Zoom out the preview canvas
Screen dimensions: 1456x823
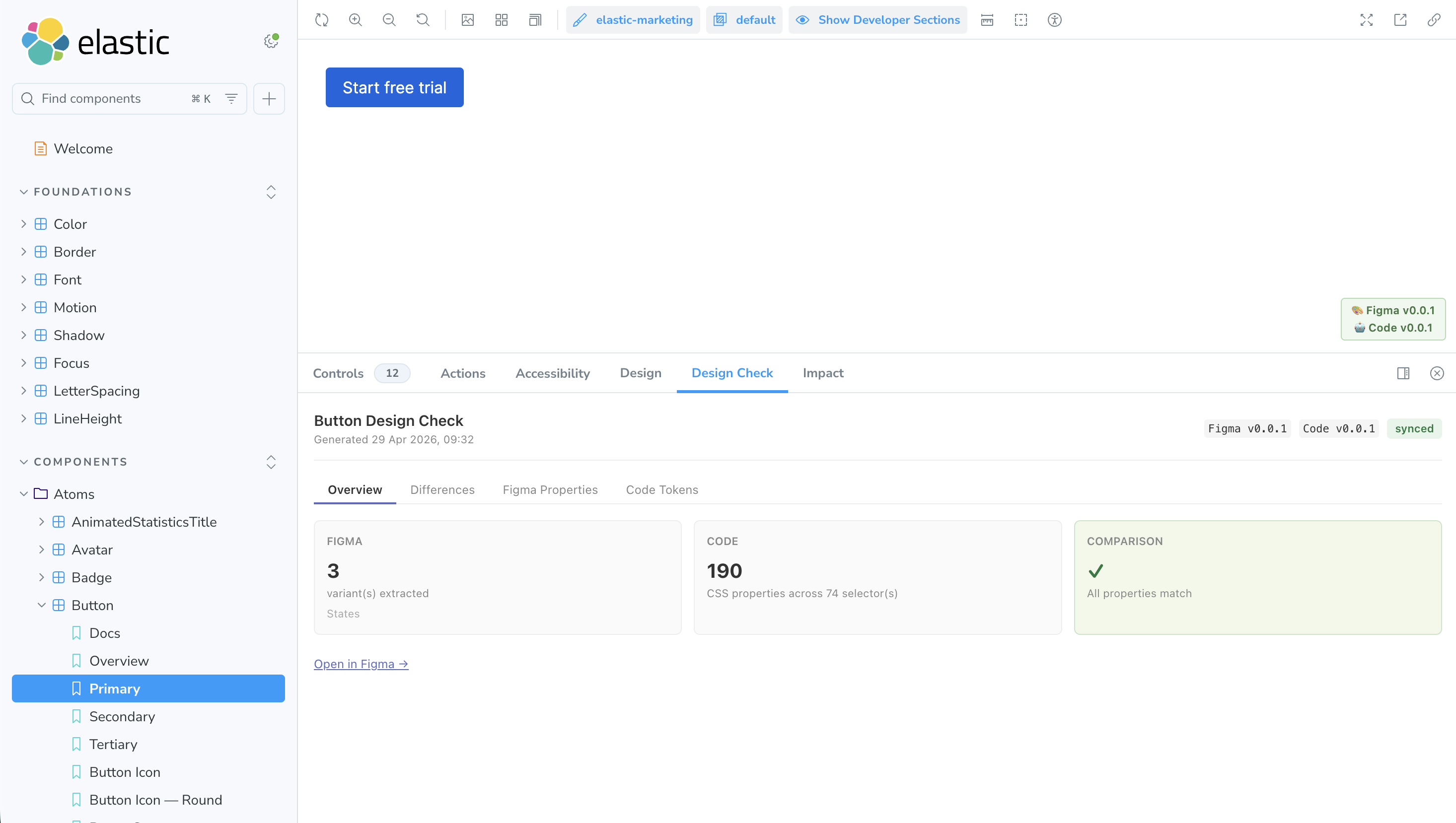389,20
